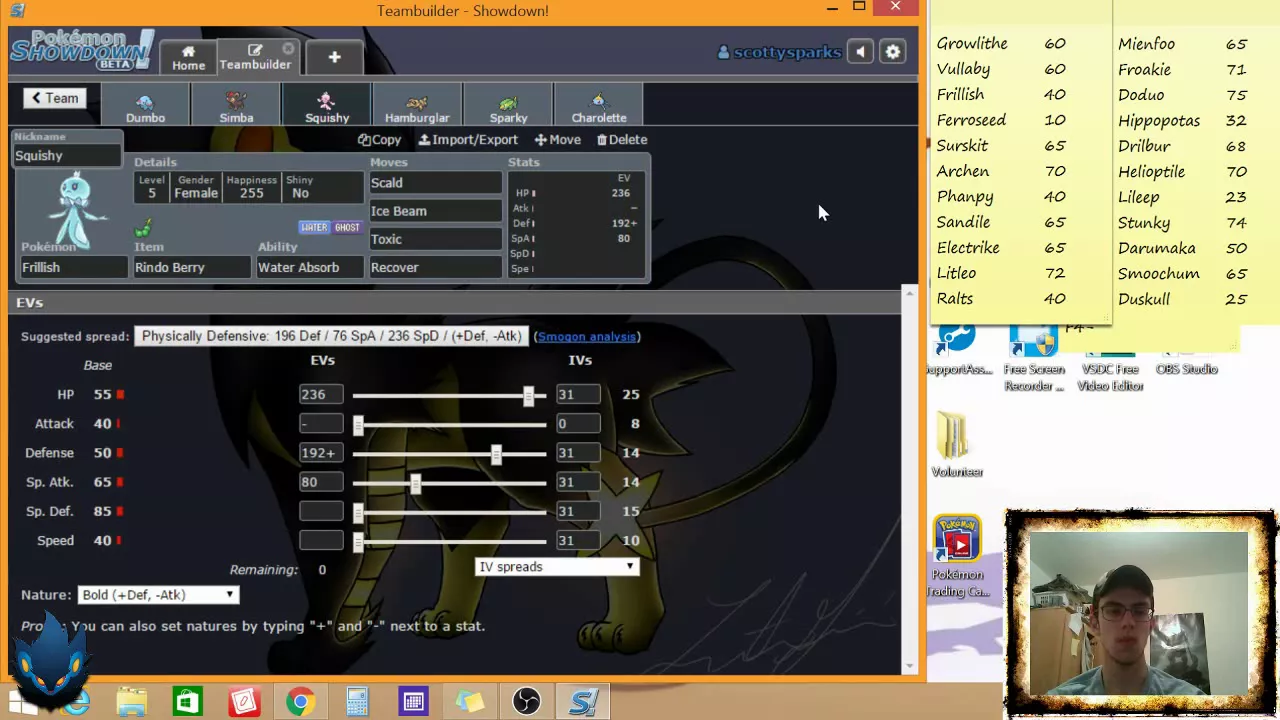1280x720 pixels.
Task: Open the scottysparks user name
Action: coord(779,52)
